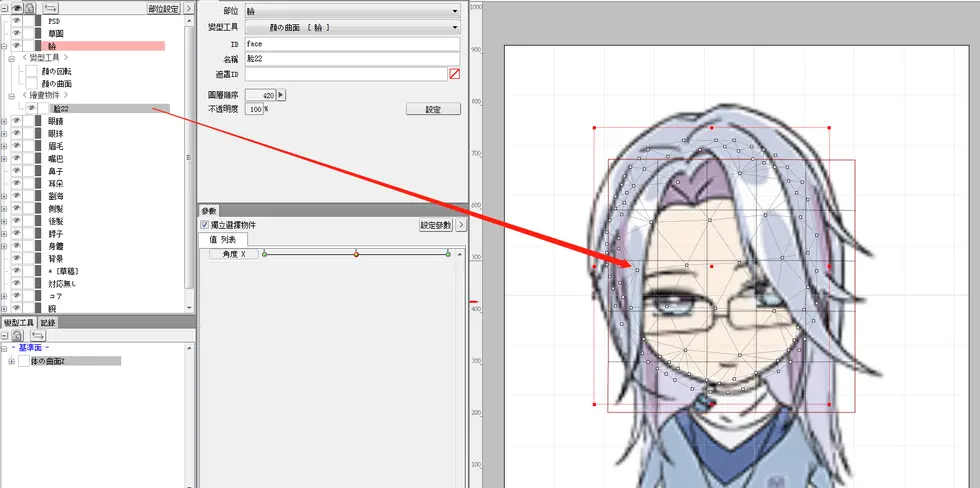This screenshot has height=488, width=980.
Task: Click the 部位設定 button
Action: pos(164,9)
